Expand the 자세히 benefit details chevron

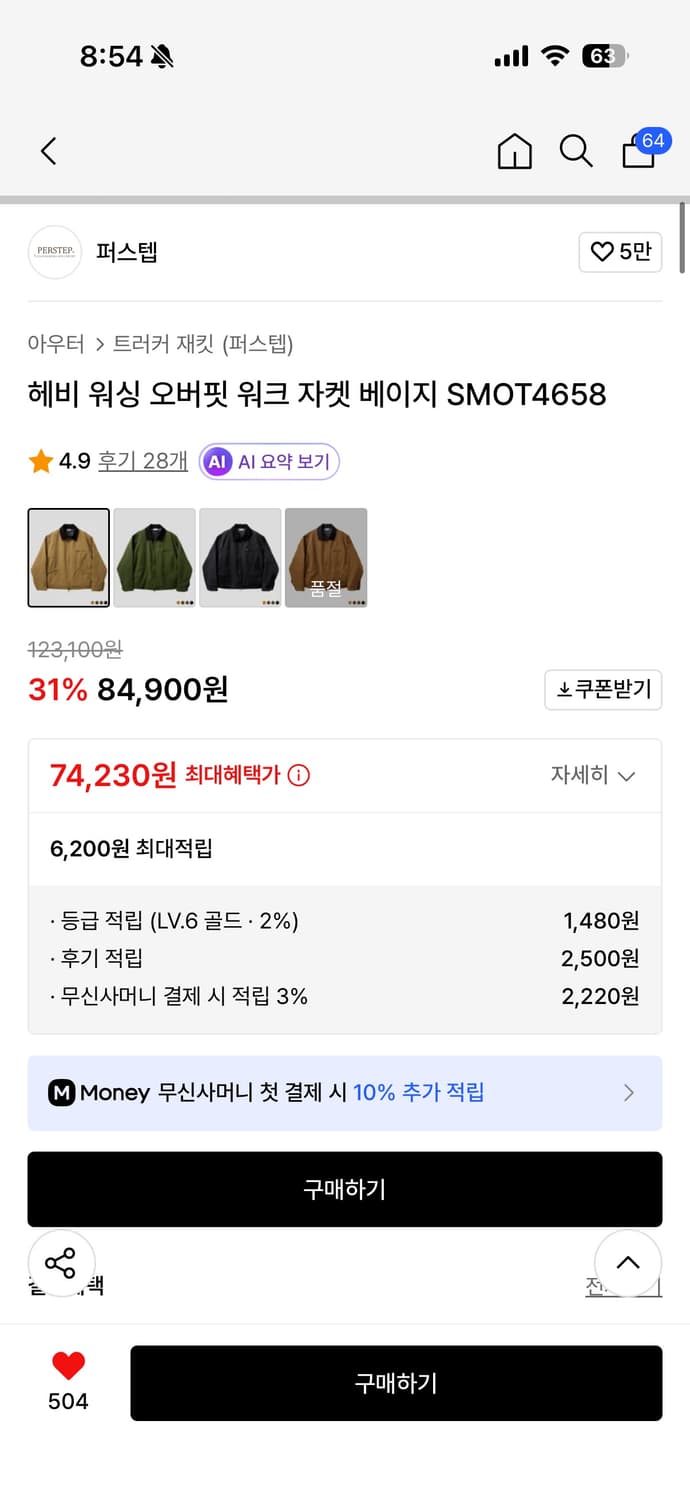pos(594,775)
